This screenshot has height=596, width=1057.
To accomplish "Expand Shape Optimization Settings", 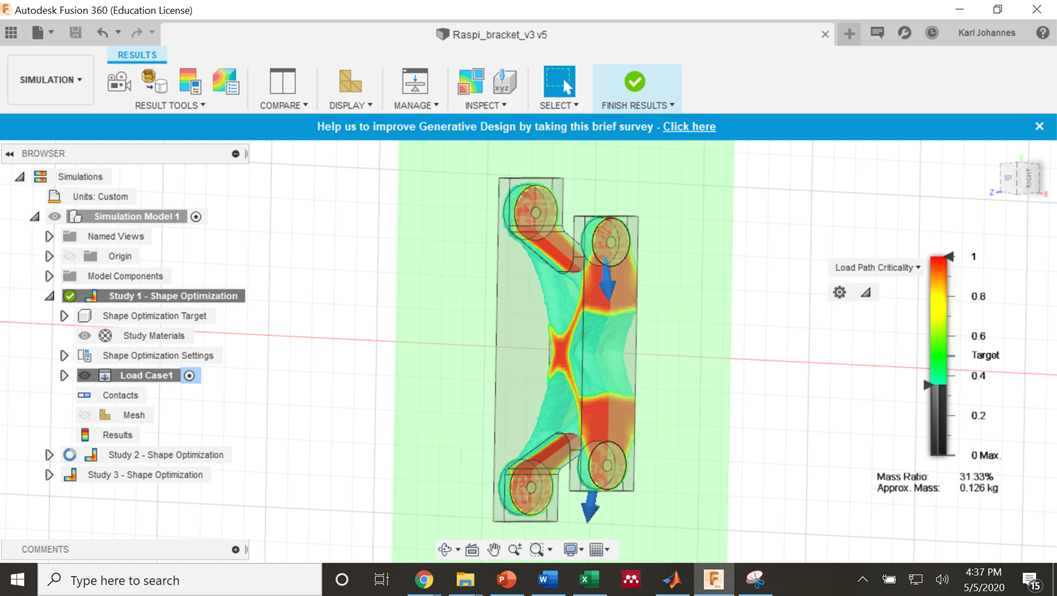I will tap(64, 355).
